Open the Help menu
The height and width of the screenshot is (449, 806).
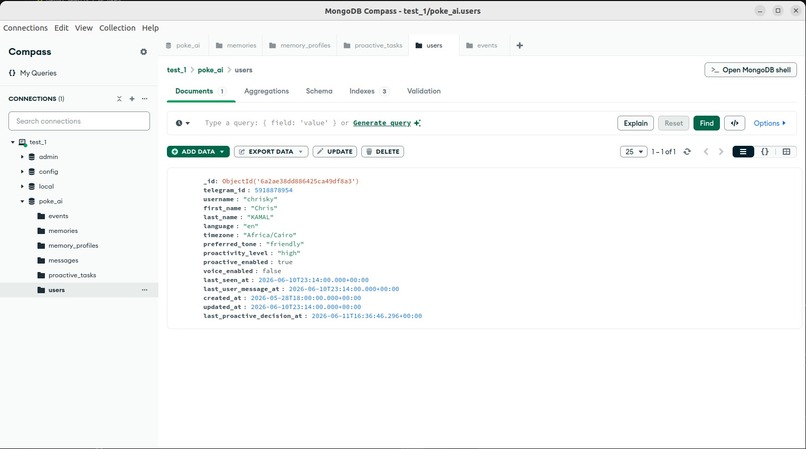[150, 28]
